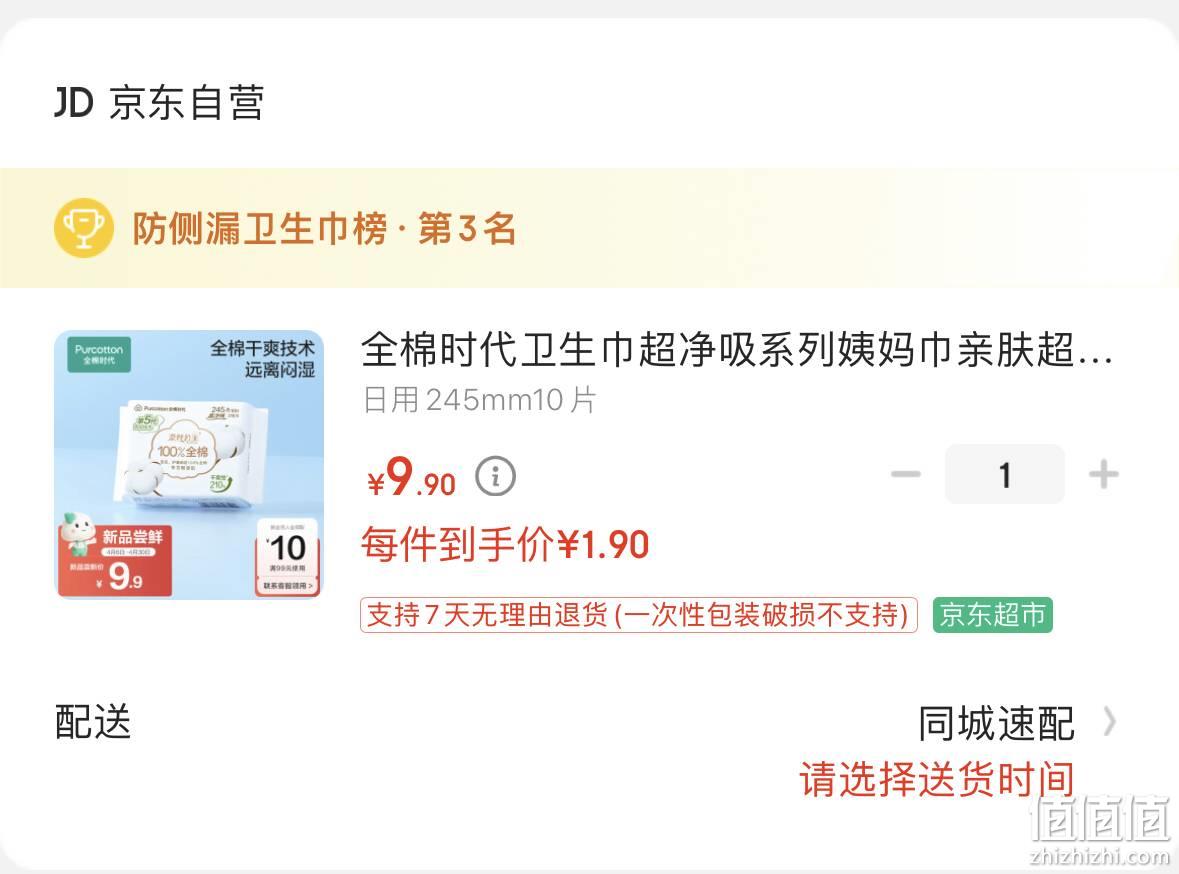Open 同城速配 delivery option

996,724
